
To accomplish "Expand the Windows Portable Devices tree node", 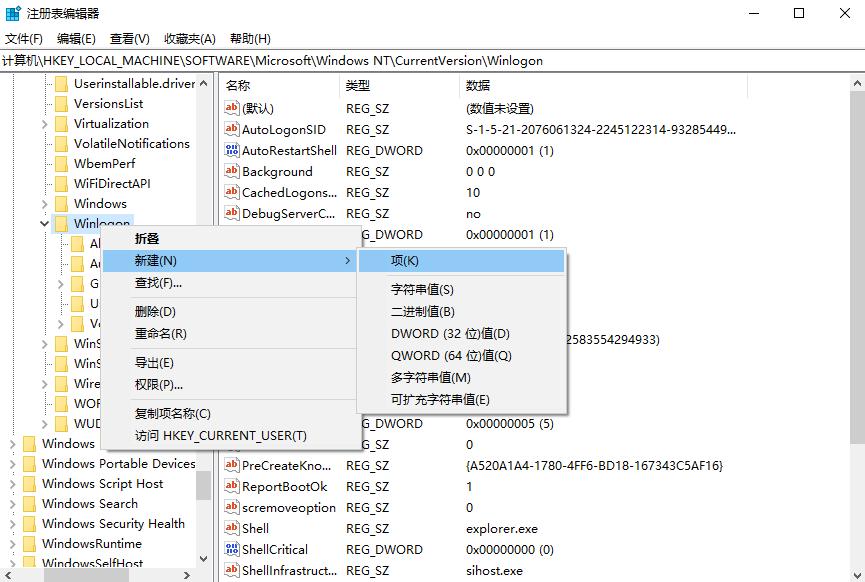I will click(x=12, y=463).
